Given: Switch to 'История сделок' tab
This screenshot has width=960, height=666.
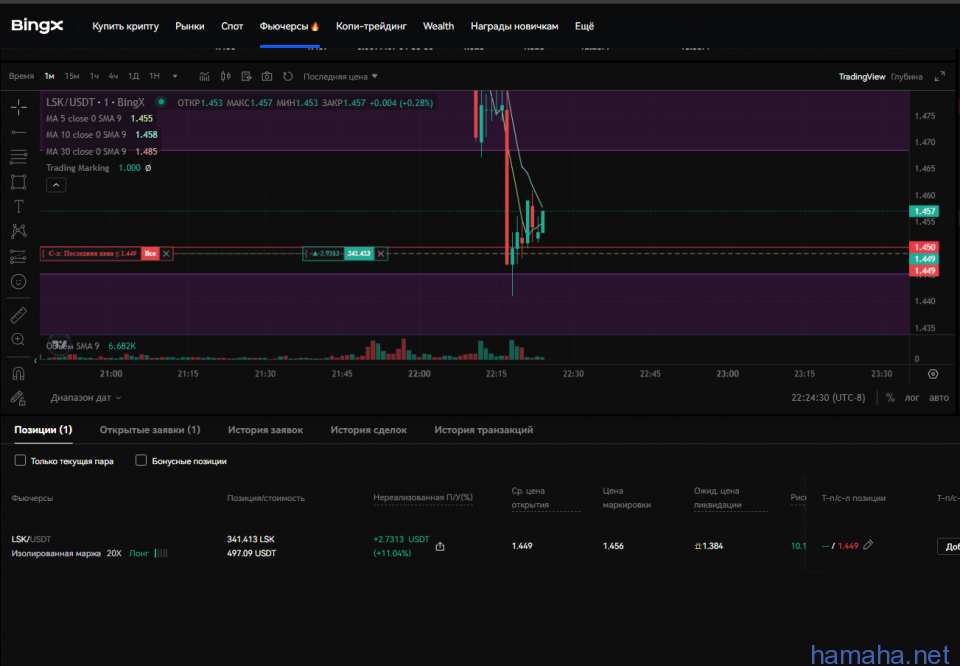Looking at the screenshot, I should pos(369,430).
